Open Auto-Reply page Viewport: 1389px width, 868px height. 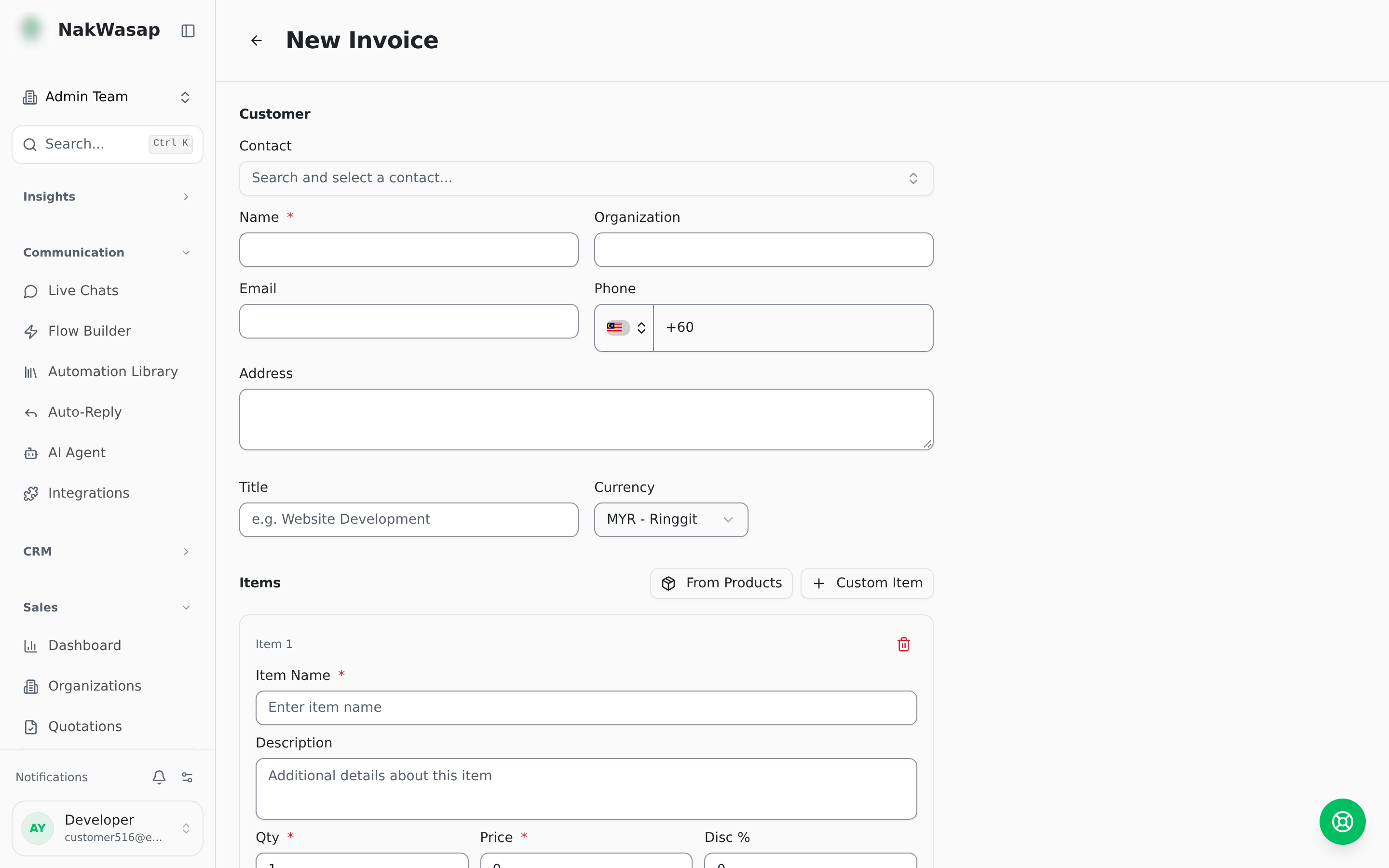tap(108, 412)
